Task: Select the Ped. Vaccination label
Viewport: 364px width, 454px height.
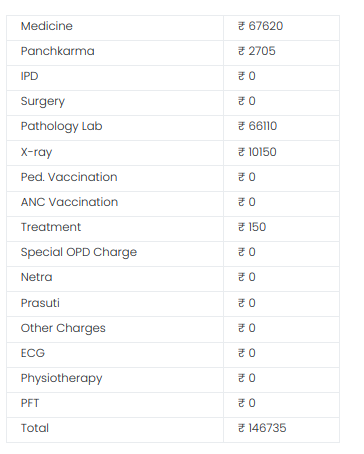Action: tap(69, 177)
